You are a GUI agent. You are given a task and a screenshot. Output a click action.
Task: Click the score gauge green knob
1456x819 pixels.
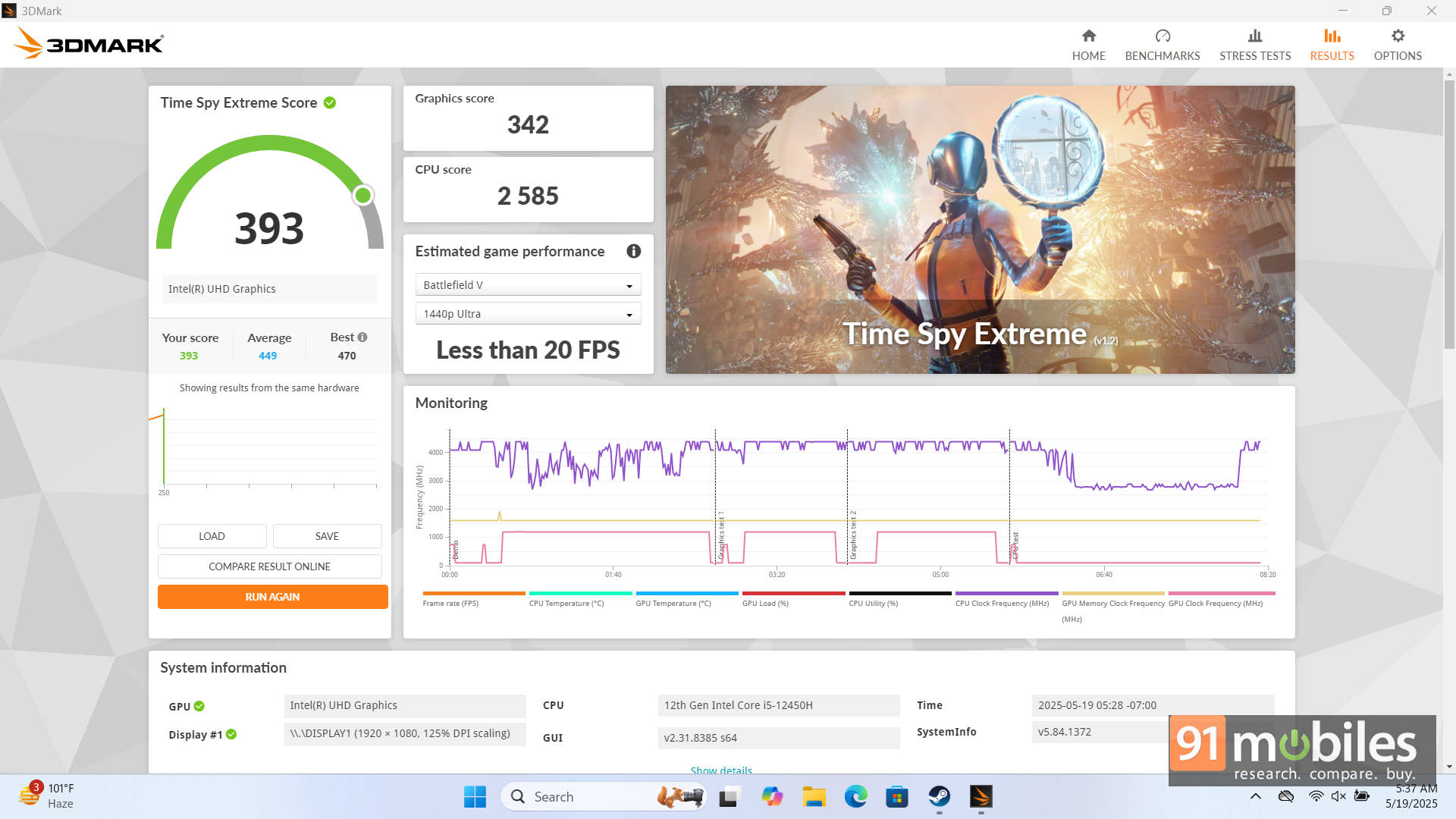(363, 196)
